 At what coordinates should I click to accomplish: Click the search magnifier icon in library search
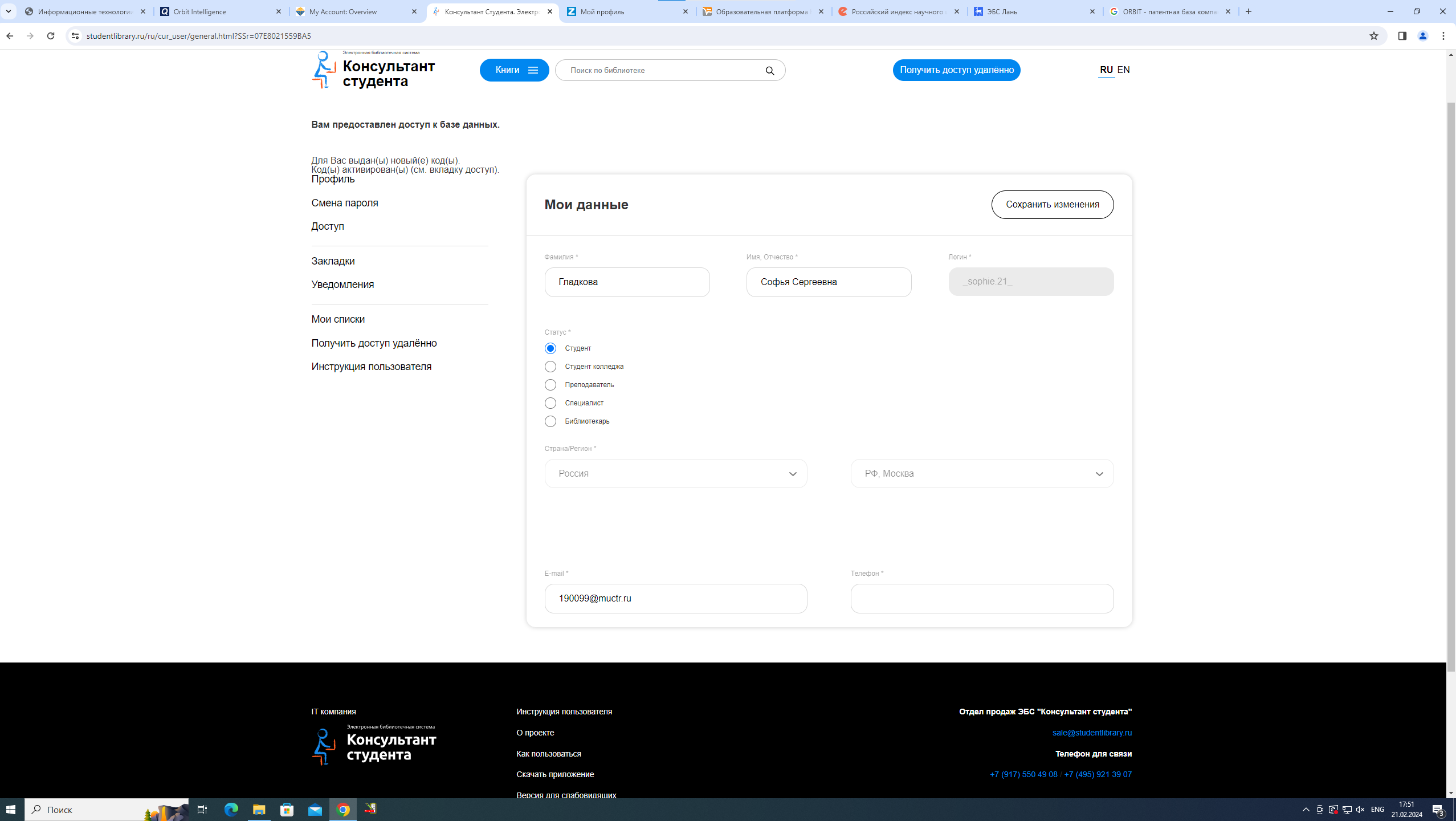[770, 71]
